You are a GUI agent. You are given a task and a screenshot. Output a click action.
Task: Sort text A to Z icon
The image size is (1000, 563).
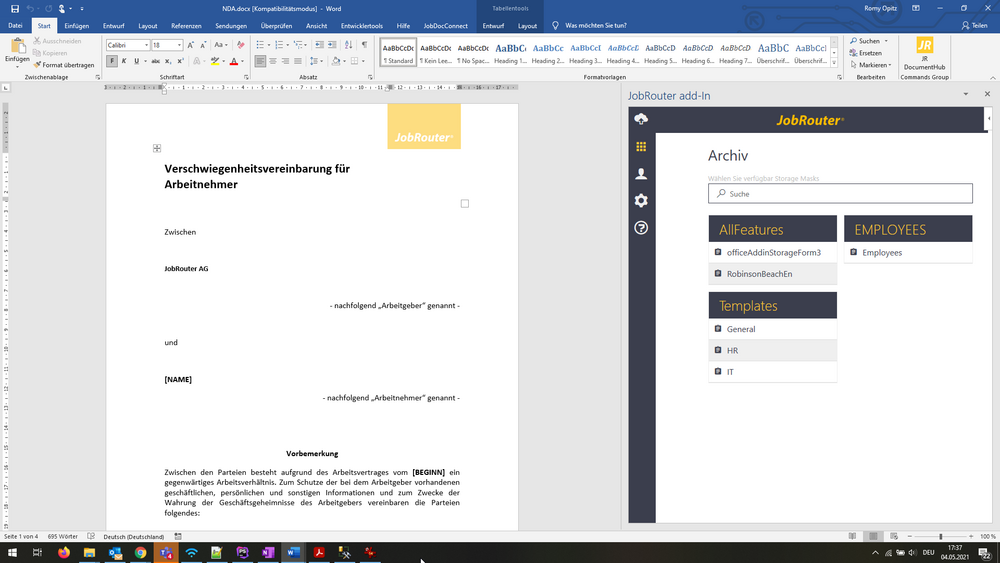pos(348,45)
